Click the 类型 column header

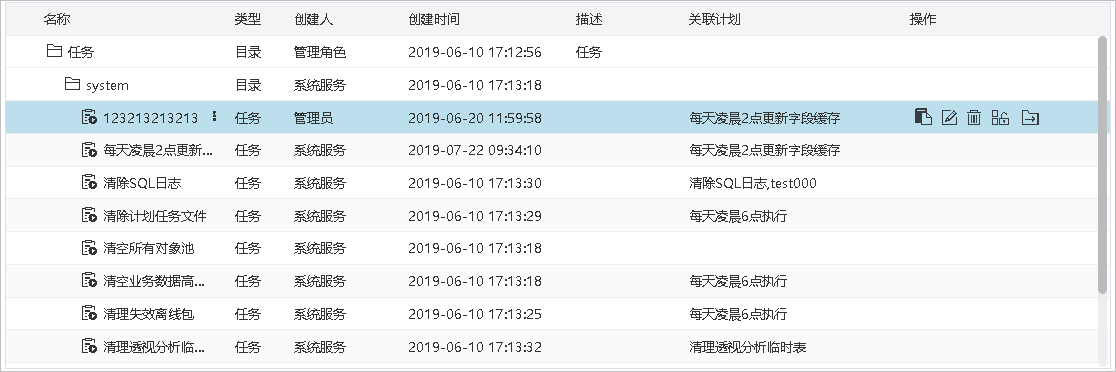click(x=248, y=19)
